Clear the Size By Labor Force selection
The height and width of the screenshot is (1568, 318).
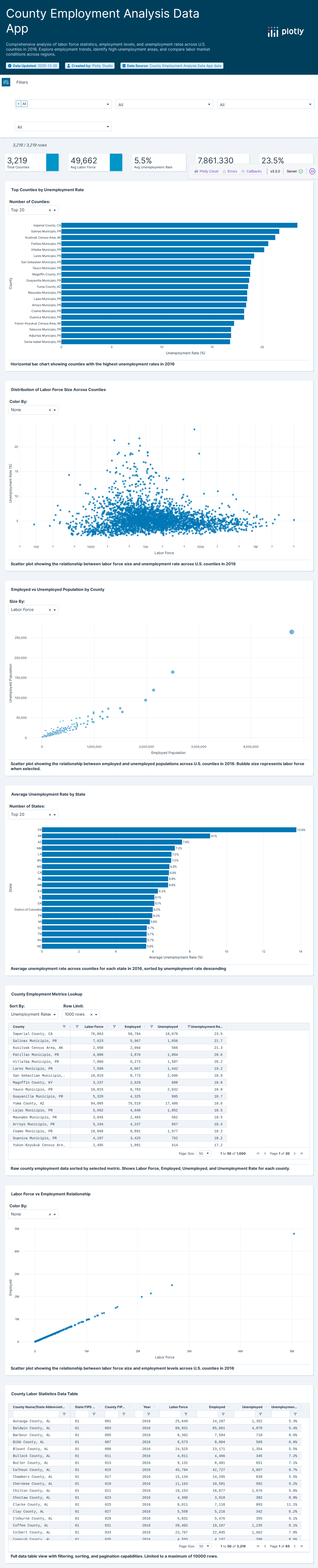click(x=50, y=610)
